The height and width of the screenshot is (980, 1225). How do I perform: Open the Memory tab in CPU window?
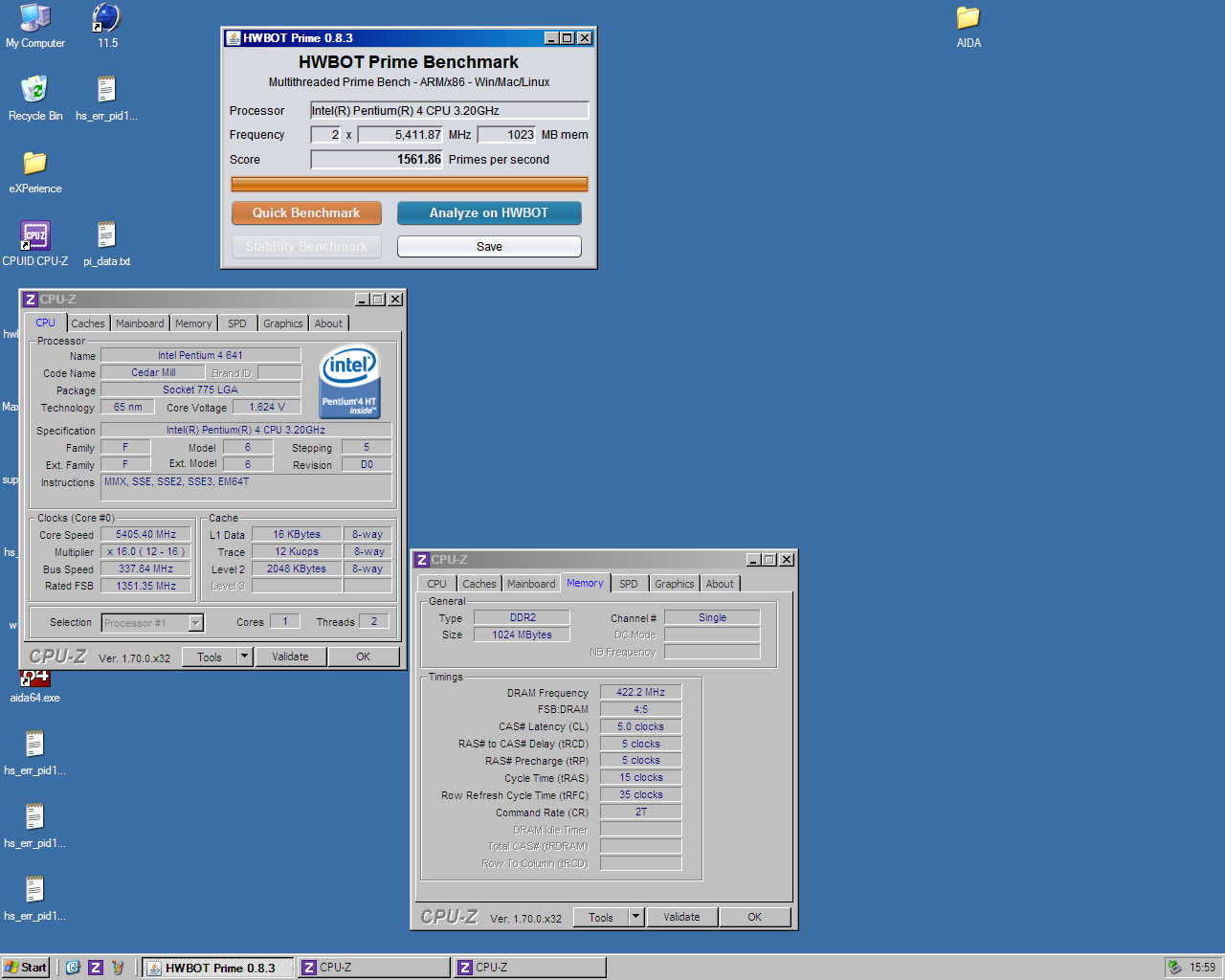[x=193, y=323]
